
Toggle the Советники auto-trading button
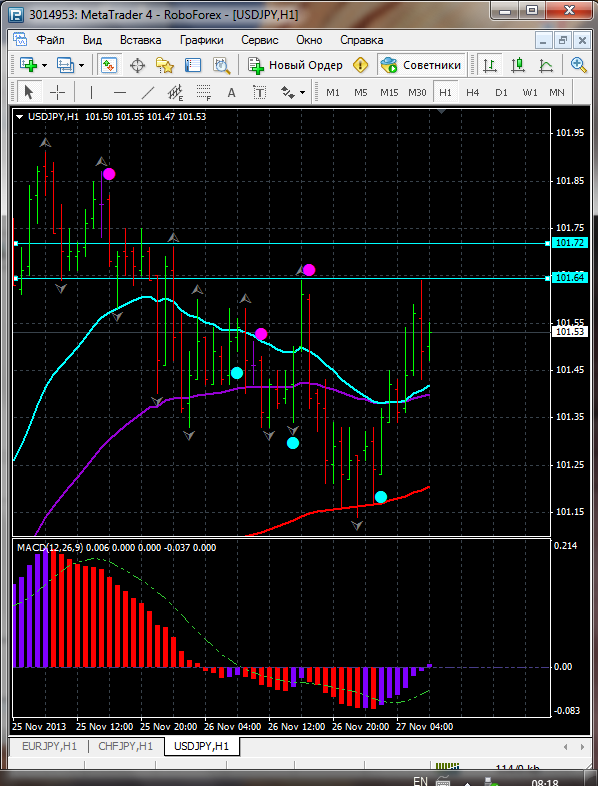(x=421, y=65)
